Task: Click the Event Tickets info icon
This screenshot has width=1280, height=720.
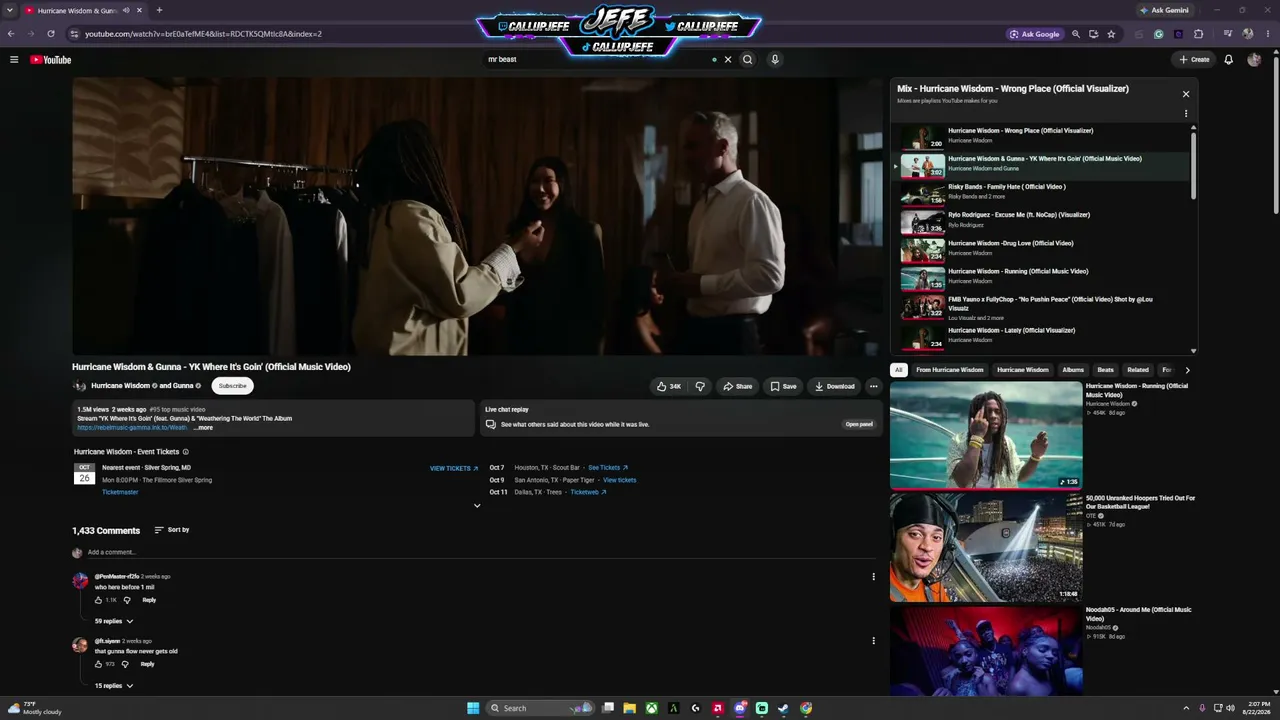Action: pos(185,452)
